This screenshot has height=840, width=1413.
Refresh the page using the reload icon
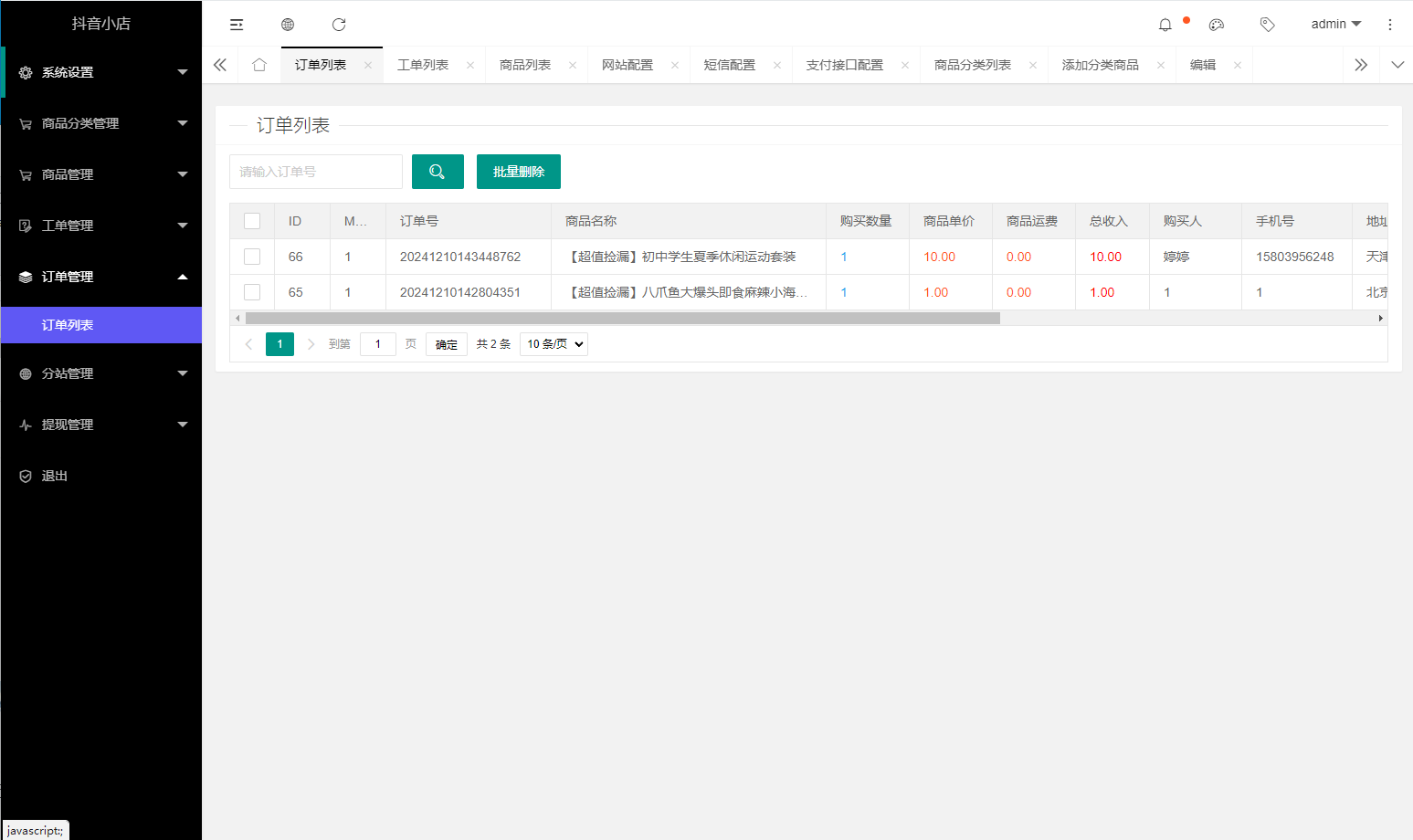pyautogui.click(x=339, y=24)
